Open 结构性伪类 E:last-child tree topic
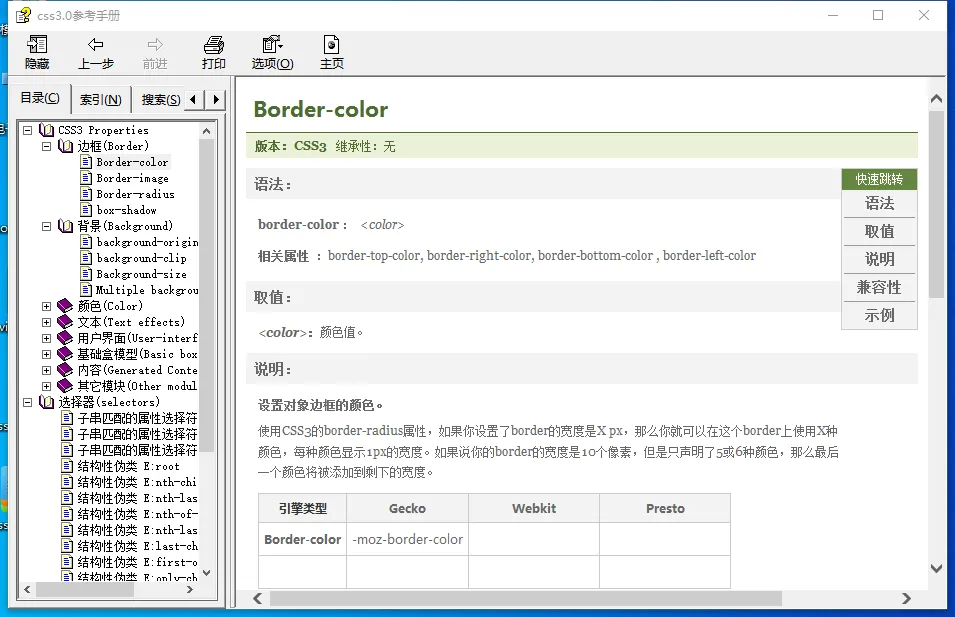The width and height of the screenshot is (955, 617). coord(138,546)
